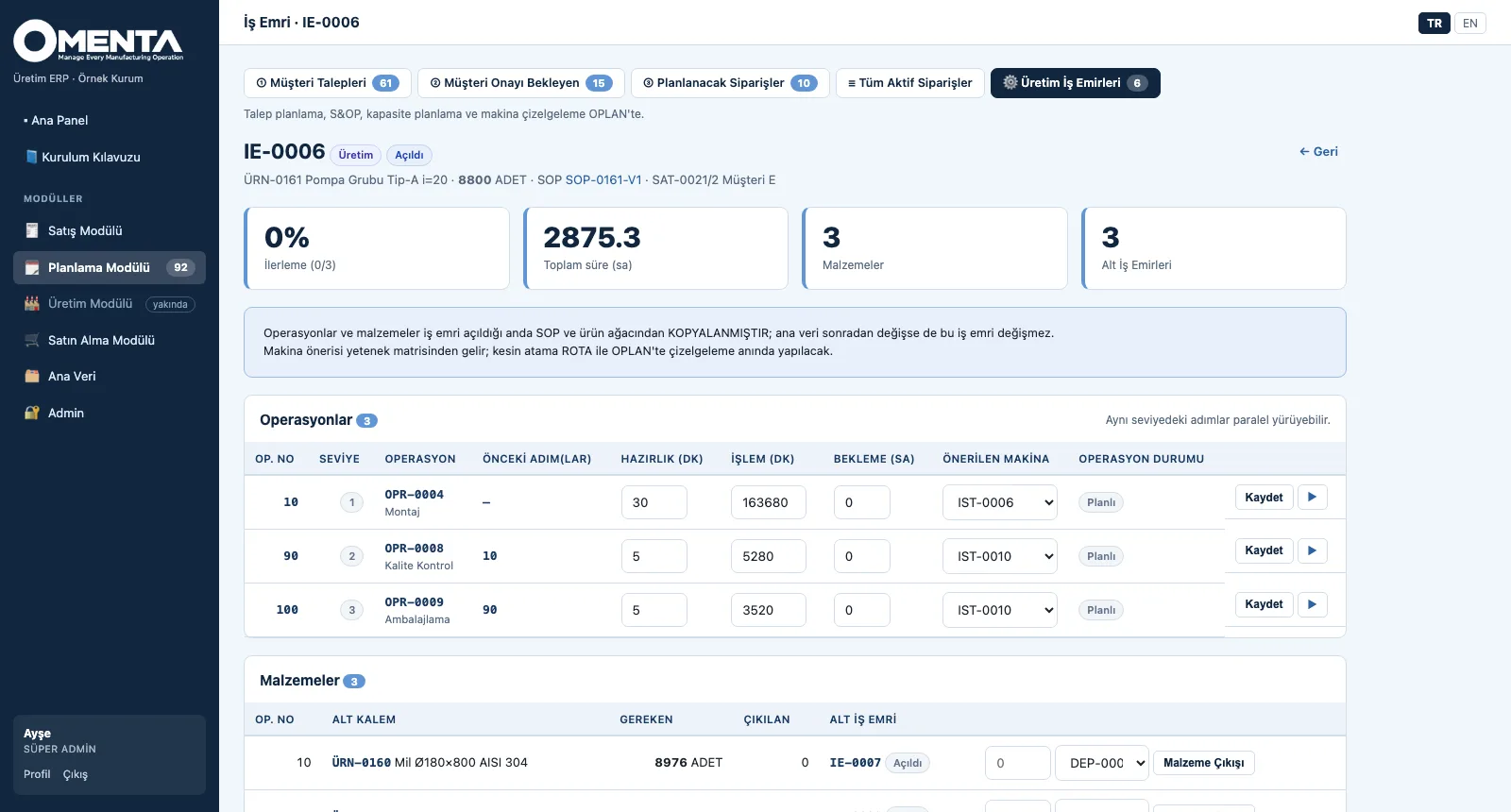Click Malzeme Çıkışı for ÜRN-0160
The height and width of the screenshot is (812, 1511).
pos(1204,763)
